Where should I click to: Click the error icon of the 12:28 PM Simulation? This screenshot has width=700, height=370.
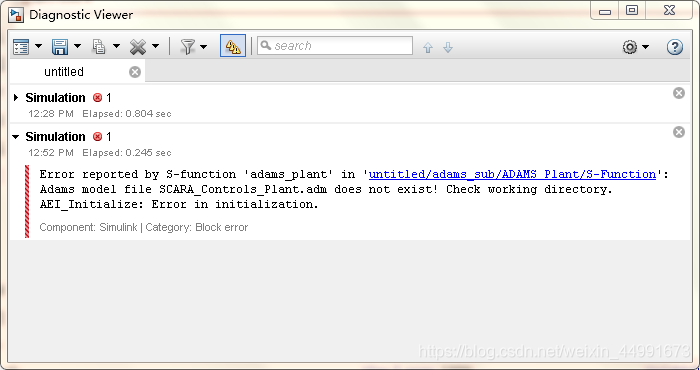(x=97, y=97)
